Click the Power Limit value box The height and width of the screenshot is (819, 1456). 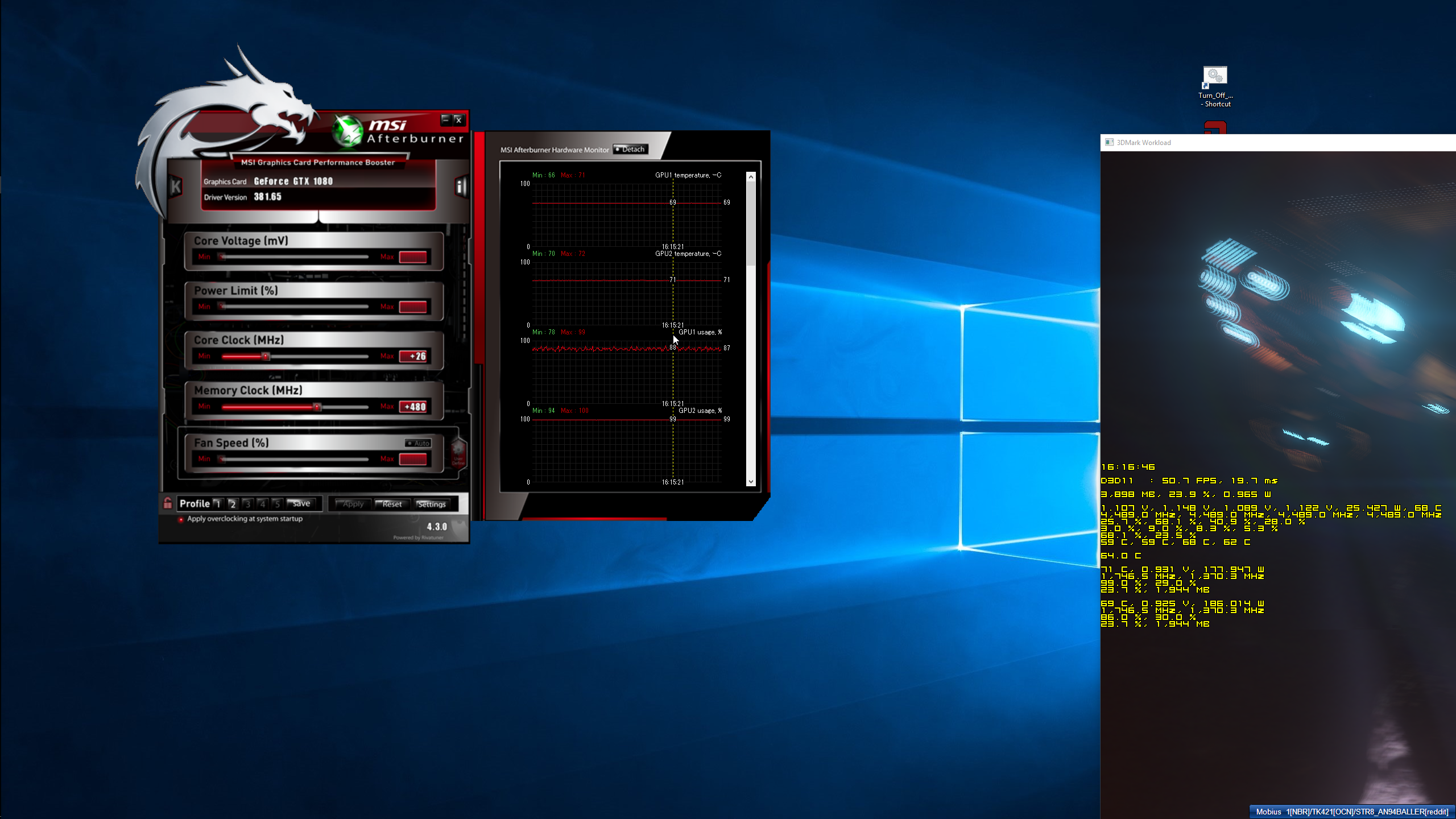(413, 307)
